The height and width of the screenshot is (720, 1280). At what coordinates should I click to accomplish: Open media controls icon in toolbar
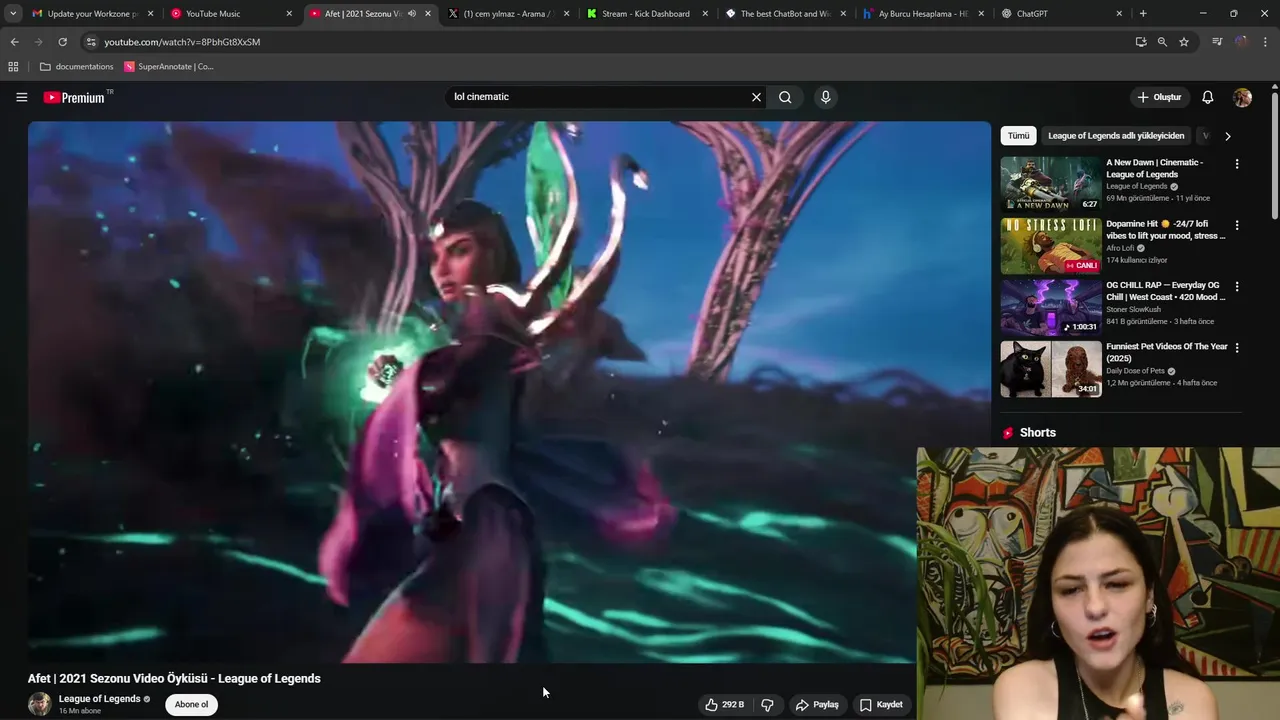click(1217, 42)
